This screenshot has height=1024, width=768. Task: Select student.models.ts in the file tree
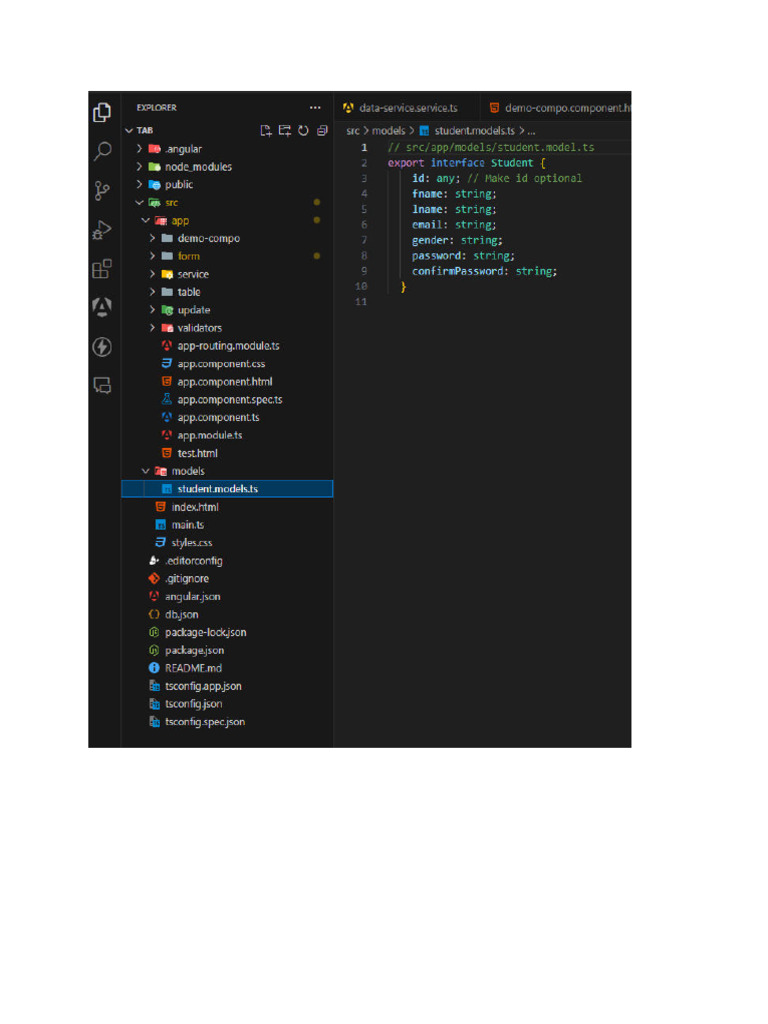point(227,488)
